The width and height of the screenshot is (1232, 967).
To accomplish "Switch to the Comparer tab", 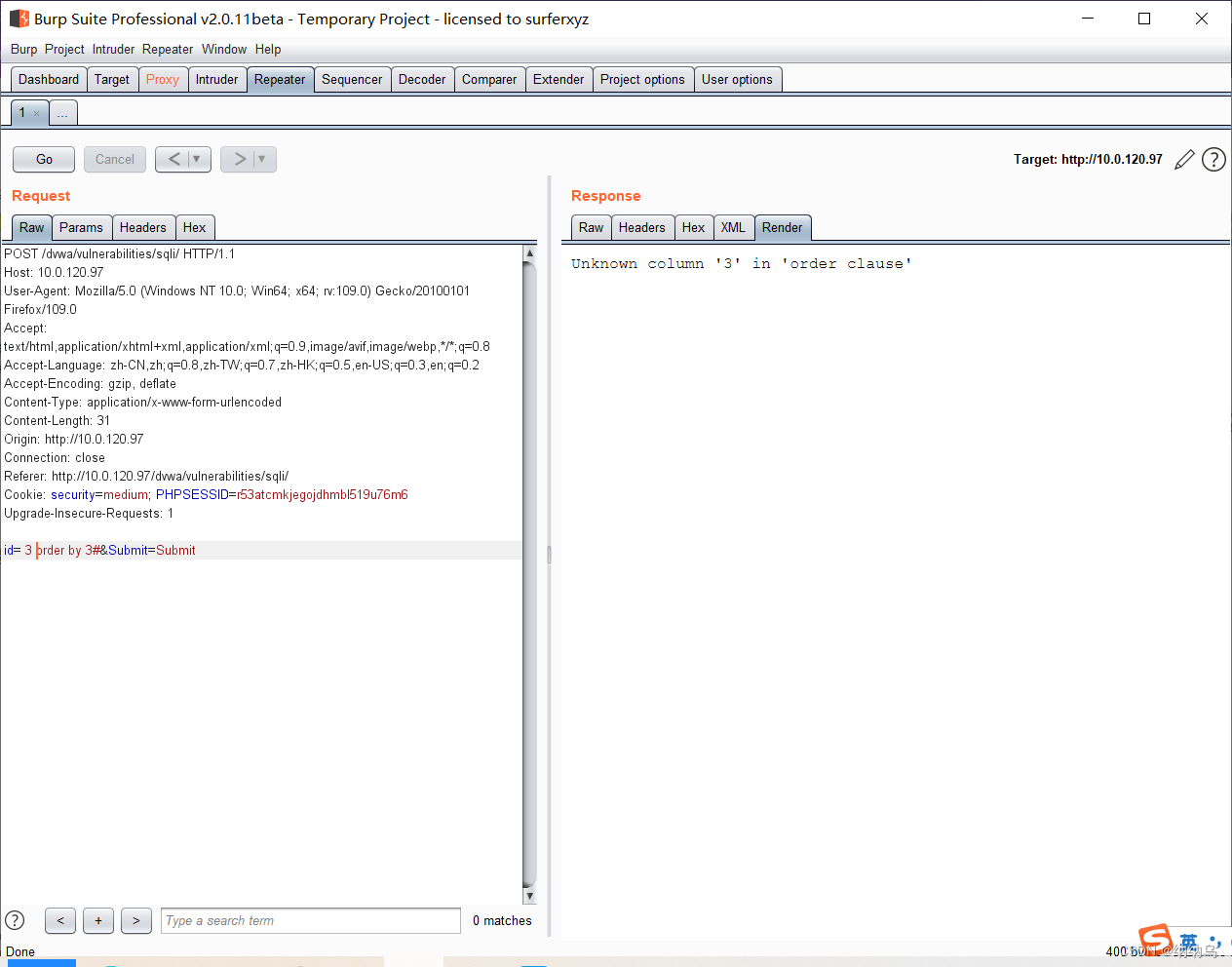I will coord(489,80).
